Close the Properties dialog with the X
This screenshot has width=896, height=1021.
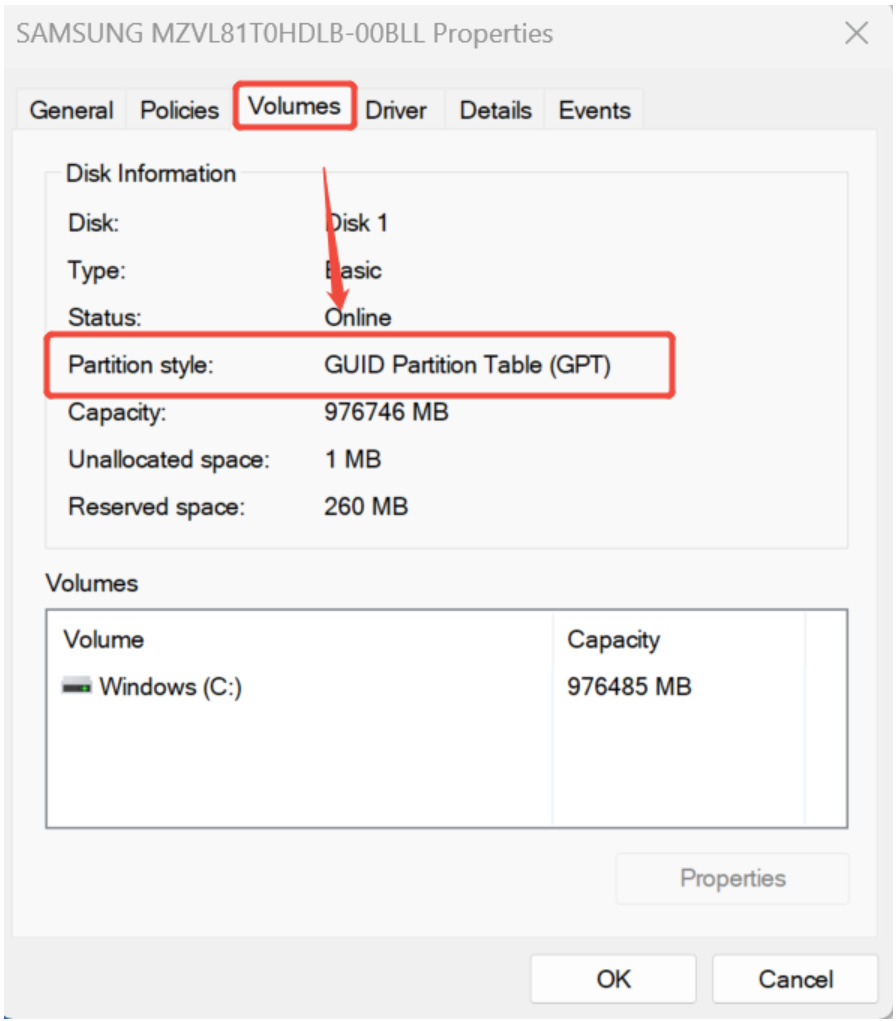pyautogui.click(x=857, y=33)
